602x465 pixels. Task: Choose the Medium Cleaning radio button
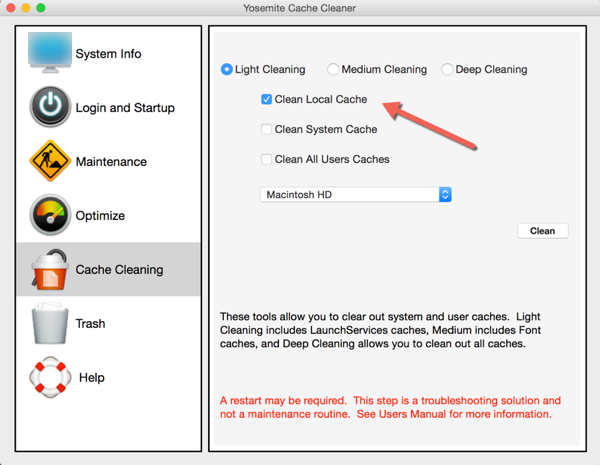[x=333, y=70]
